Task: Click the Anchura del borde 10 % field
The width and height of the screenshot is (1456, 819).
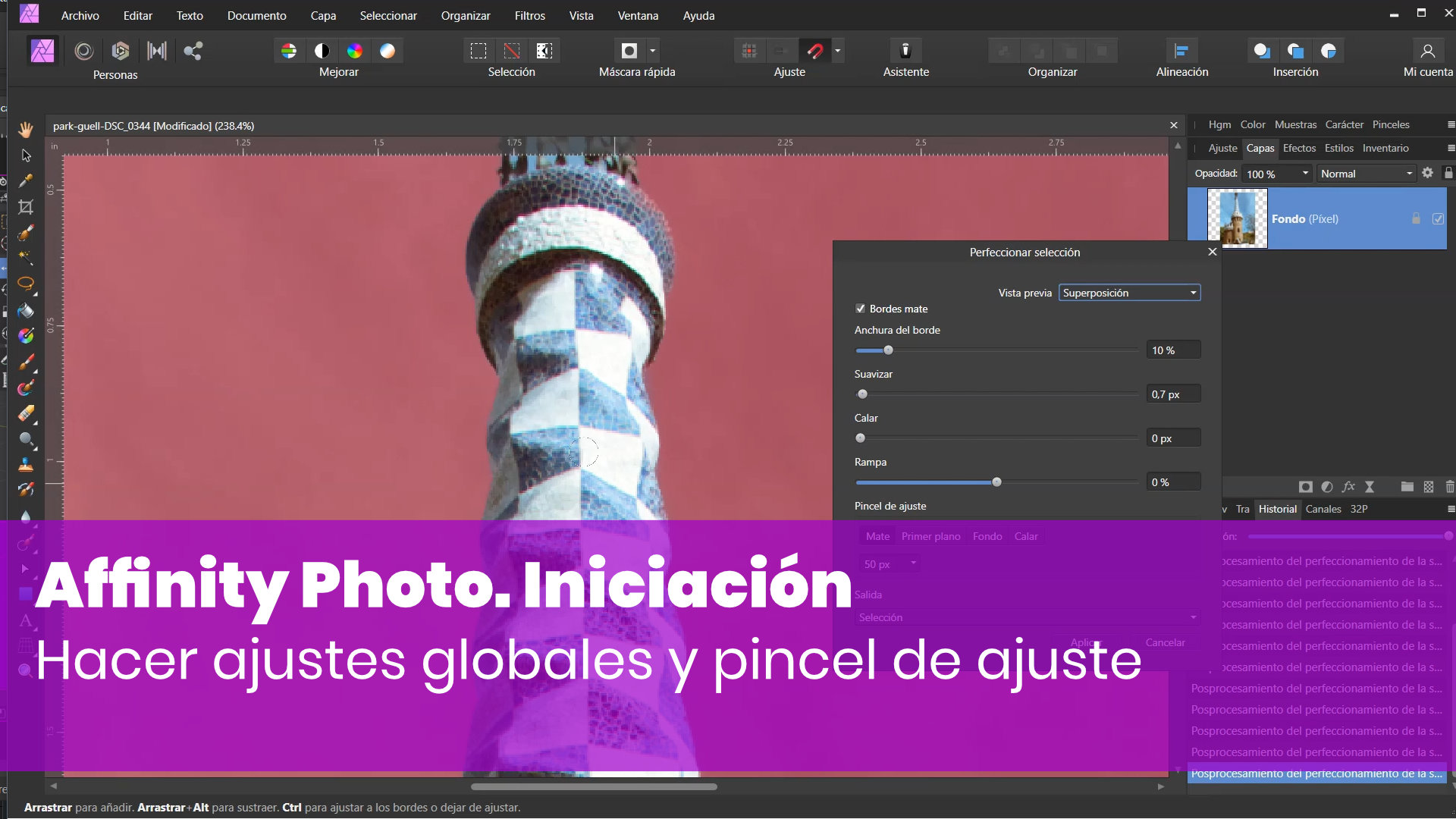Action: click(1172, 350)
